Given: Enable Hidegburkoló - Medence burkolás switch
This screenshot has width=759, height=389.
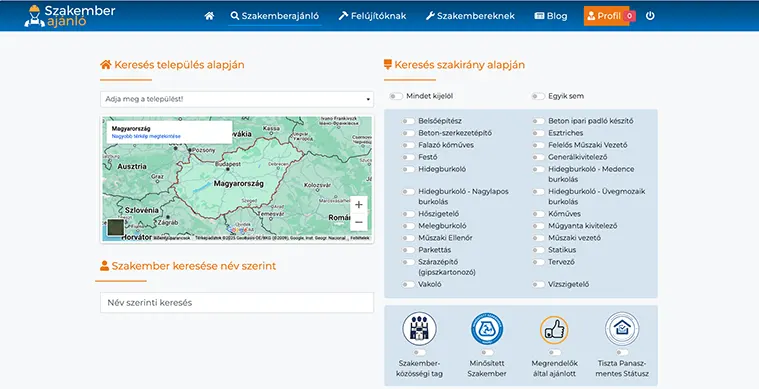Looking at the screenshot, I should pyautogui.click(x=538, y=169).
